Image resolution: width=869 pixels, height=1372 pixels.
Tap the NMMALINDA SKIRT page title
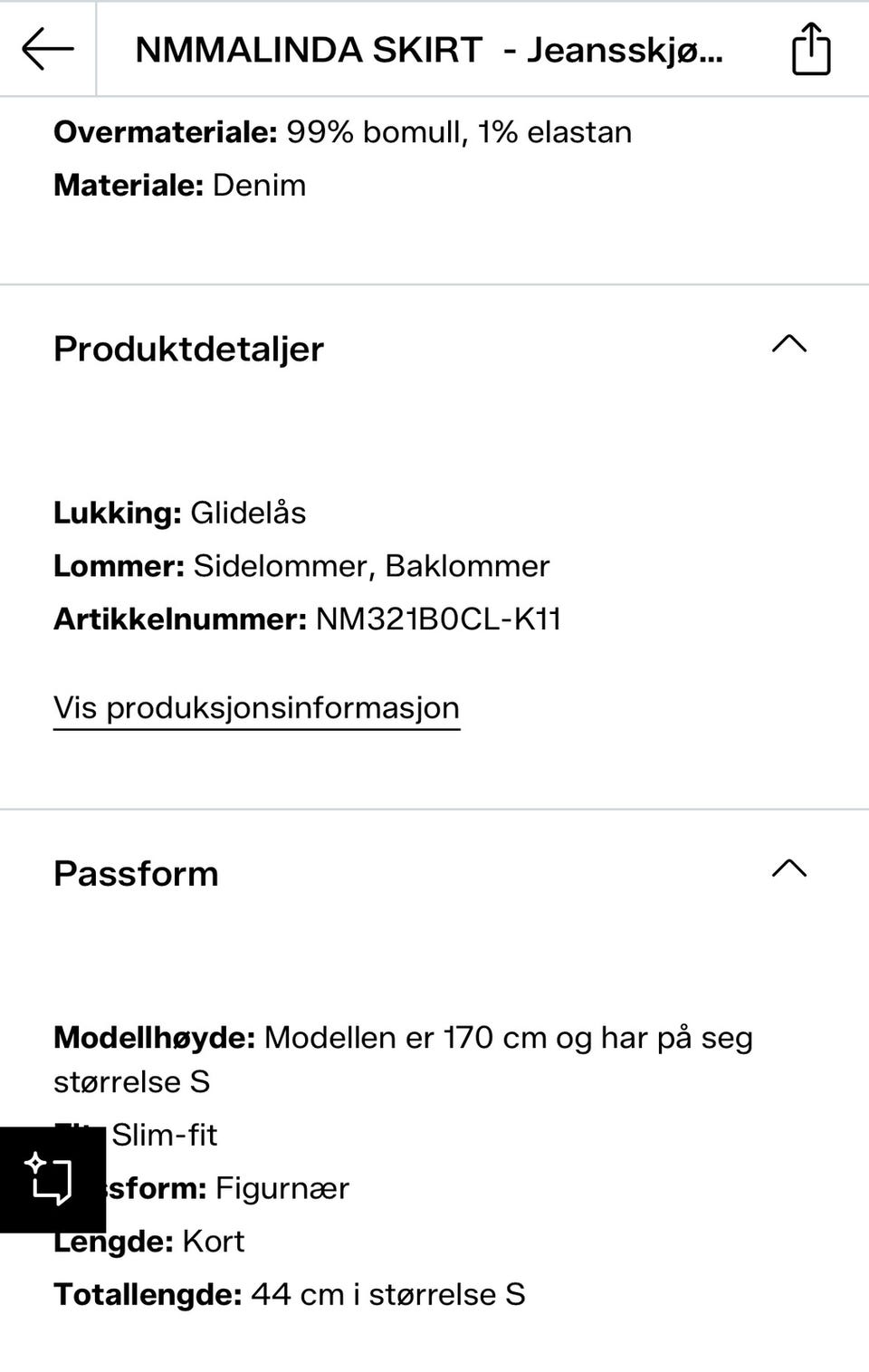(x=428, y=50)
